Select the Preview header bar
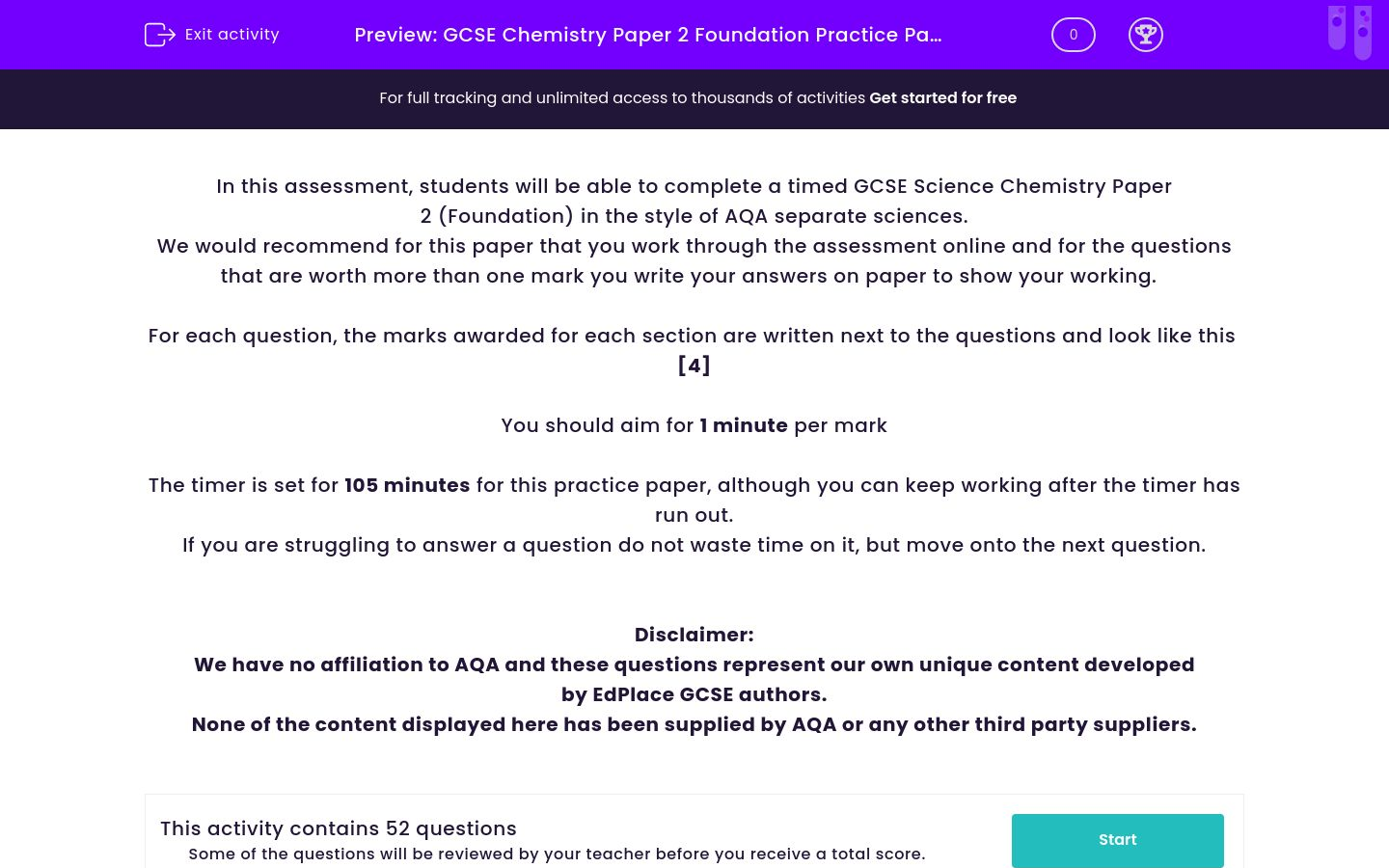The width and height of the screenshot is (1389, 868). click(x=694, y=35)
